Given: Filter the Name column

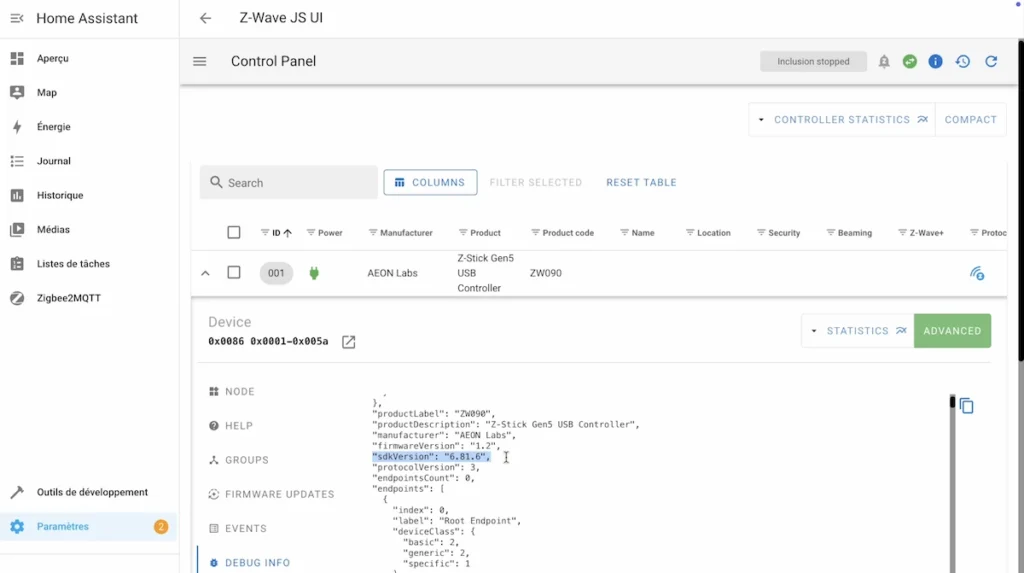Looking at the screenshot, I should [x=624, y=233].
